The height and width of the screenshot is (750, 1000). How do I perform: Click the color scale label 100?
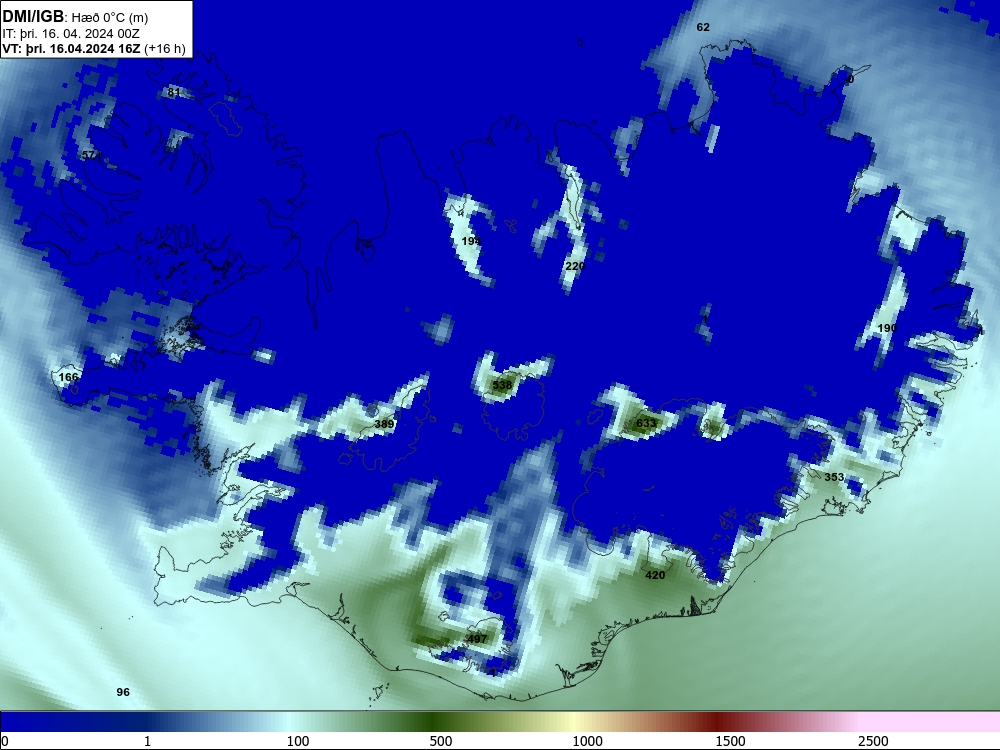[x=298, y=741]
